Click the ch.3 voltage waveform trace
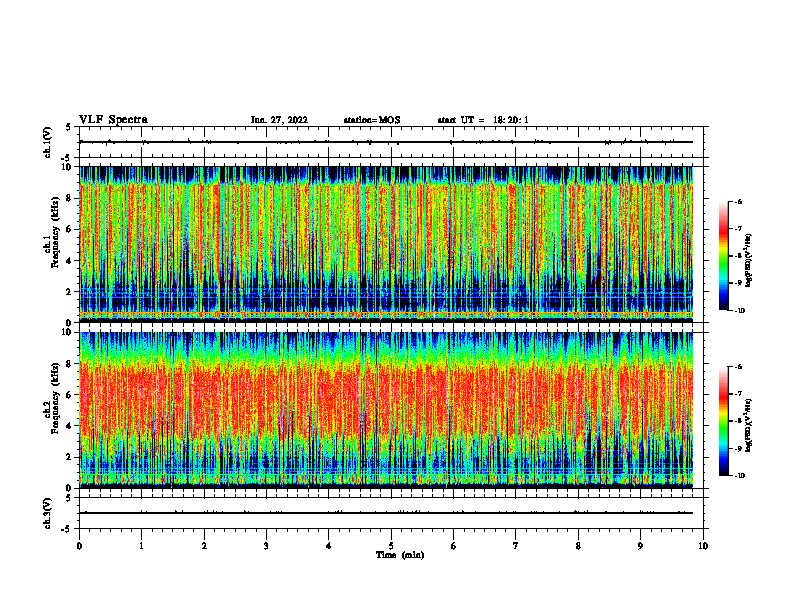 point(386,513)
